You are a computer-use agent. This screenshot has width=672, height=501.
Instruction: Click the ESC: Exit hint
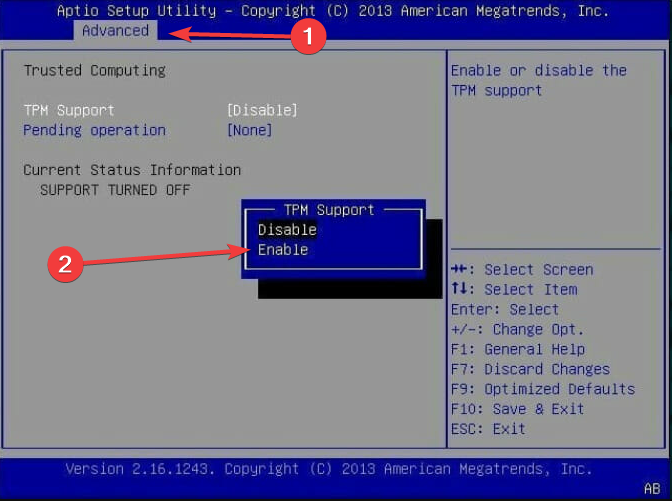click(x=488, y=429)
